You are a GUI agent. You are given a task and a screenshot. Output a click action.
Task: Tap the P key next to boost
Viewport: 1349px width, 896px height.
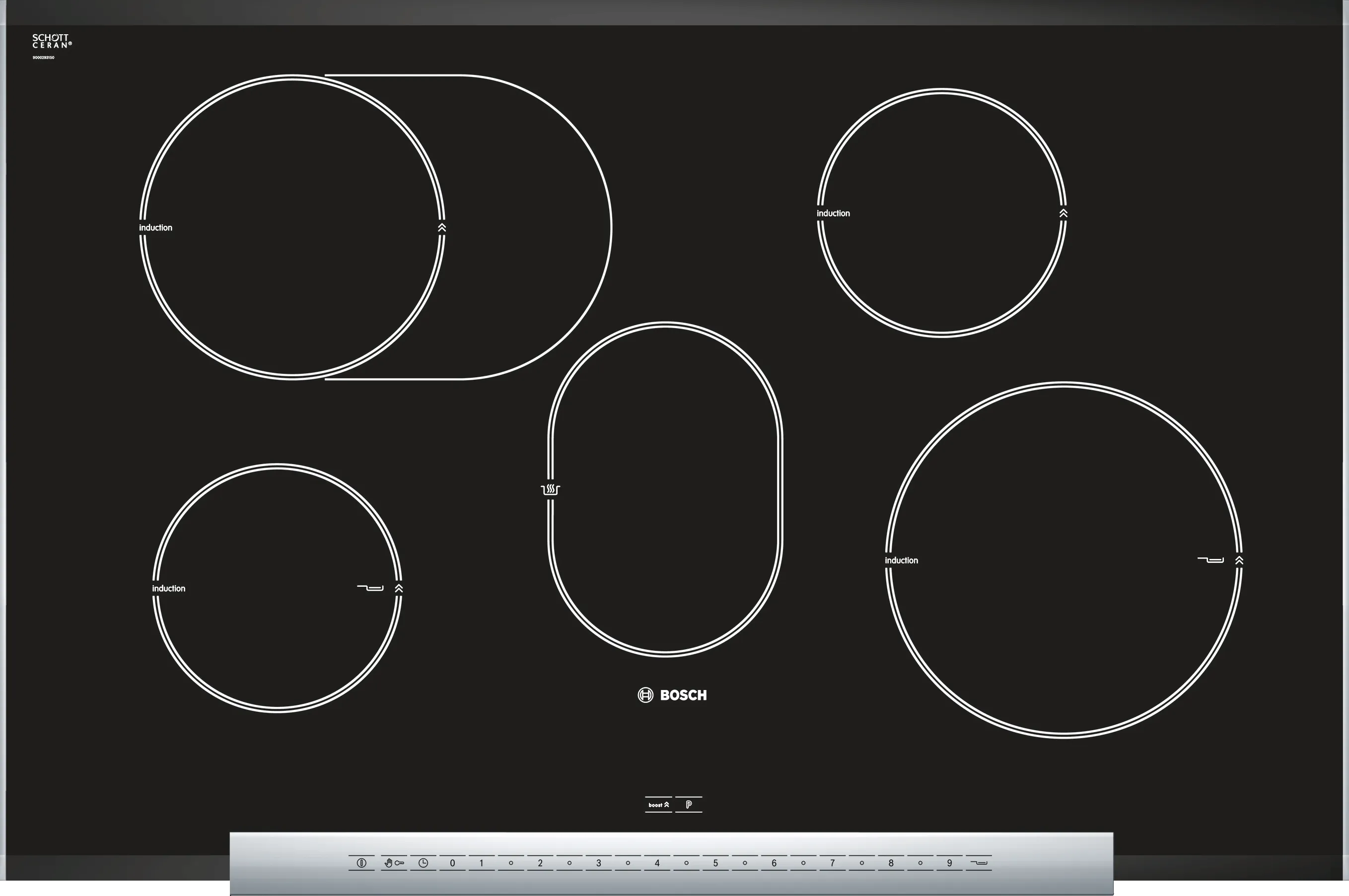pos(689,805)
